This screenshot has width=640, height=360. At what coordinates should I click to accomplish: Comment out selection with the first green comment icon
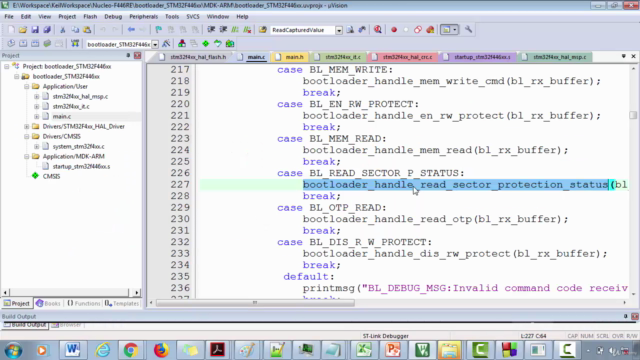pyautogui.click(x=235, y=30)
